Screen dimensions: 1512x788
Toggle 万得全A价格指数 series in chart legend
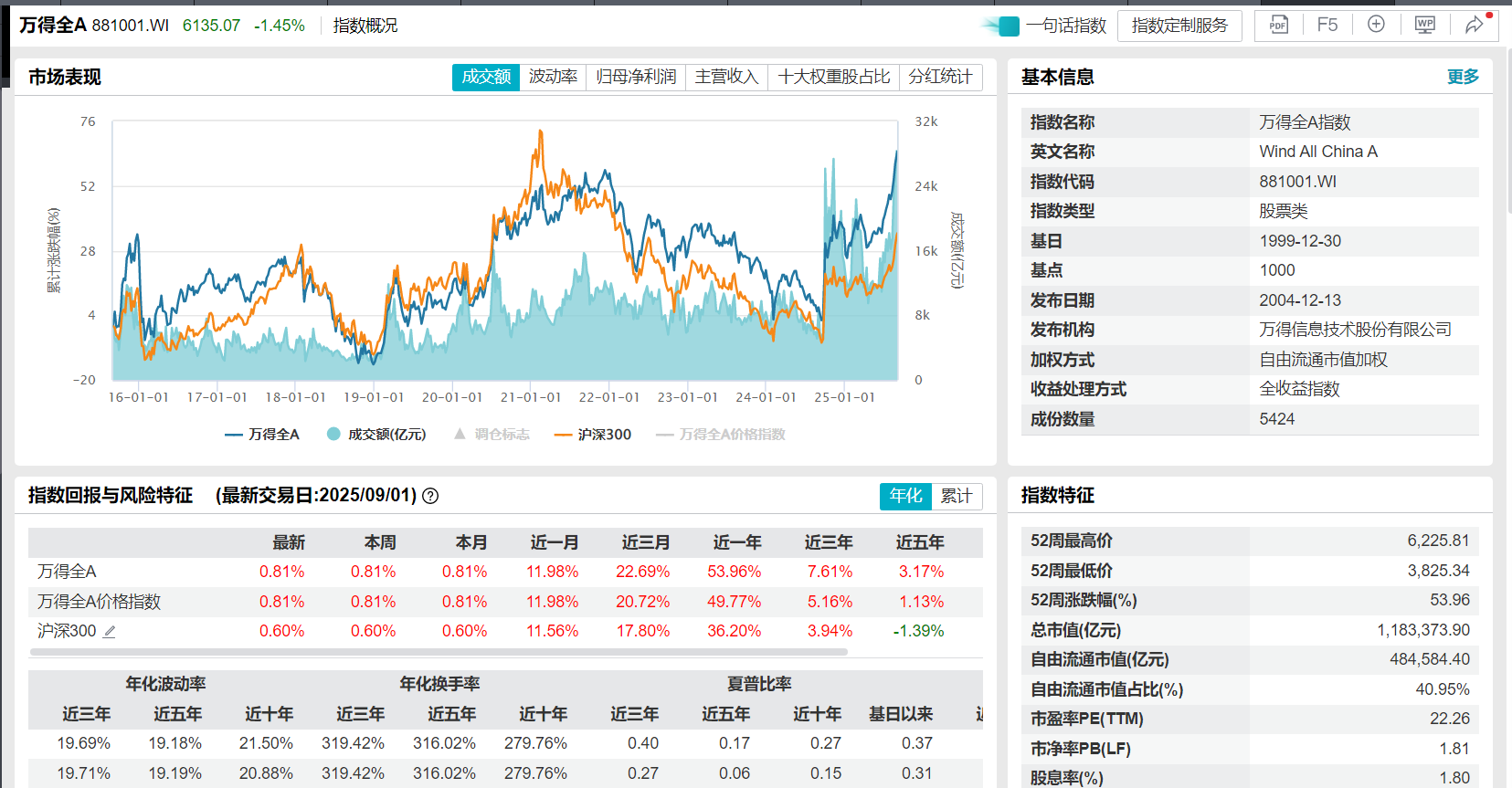(721, 435)
